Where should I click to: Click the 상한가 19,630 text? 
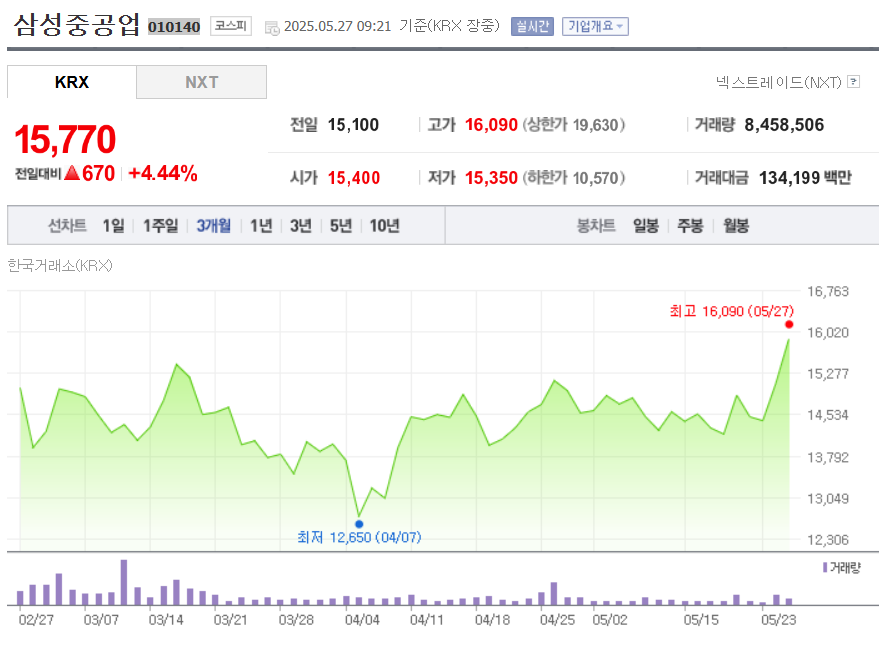[x=574, y=124]
